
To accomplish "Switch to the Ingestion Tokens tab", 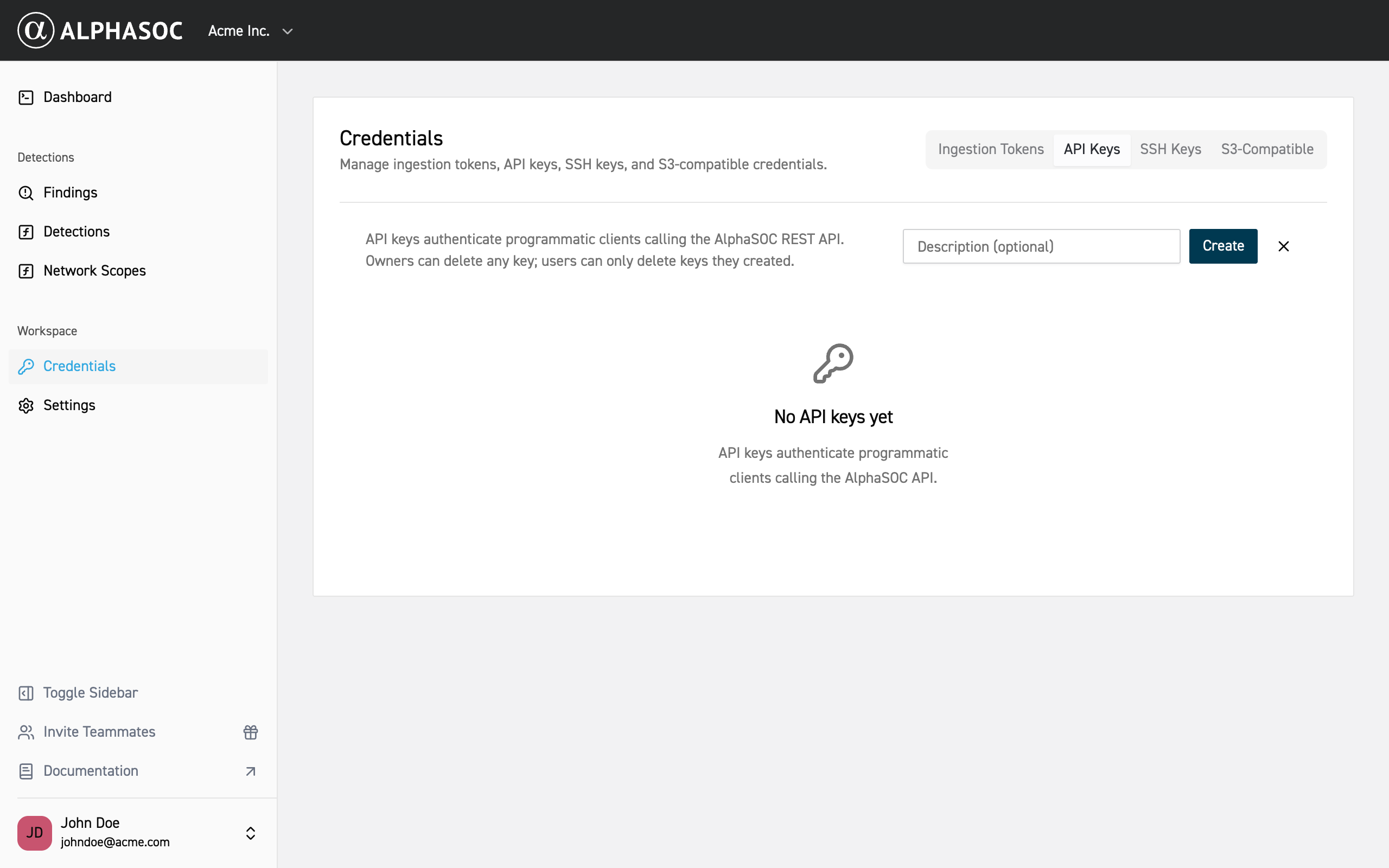I will [x=991, y=149].
